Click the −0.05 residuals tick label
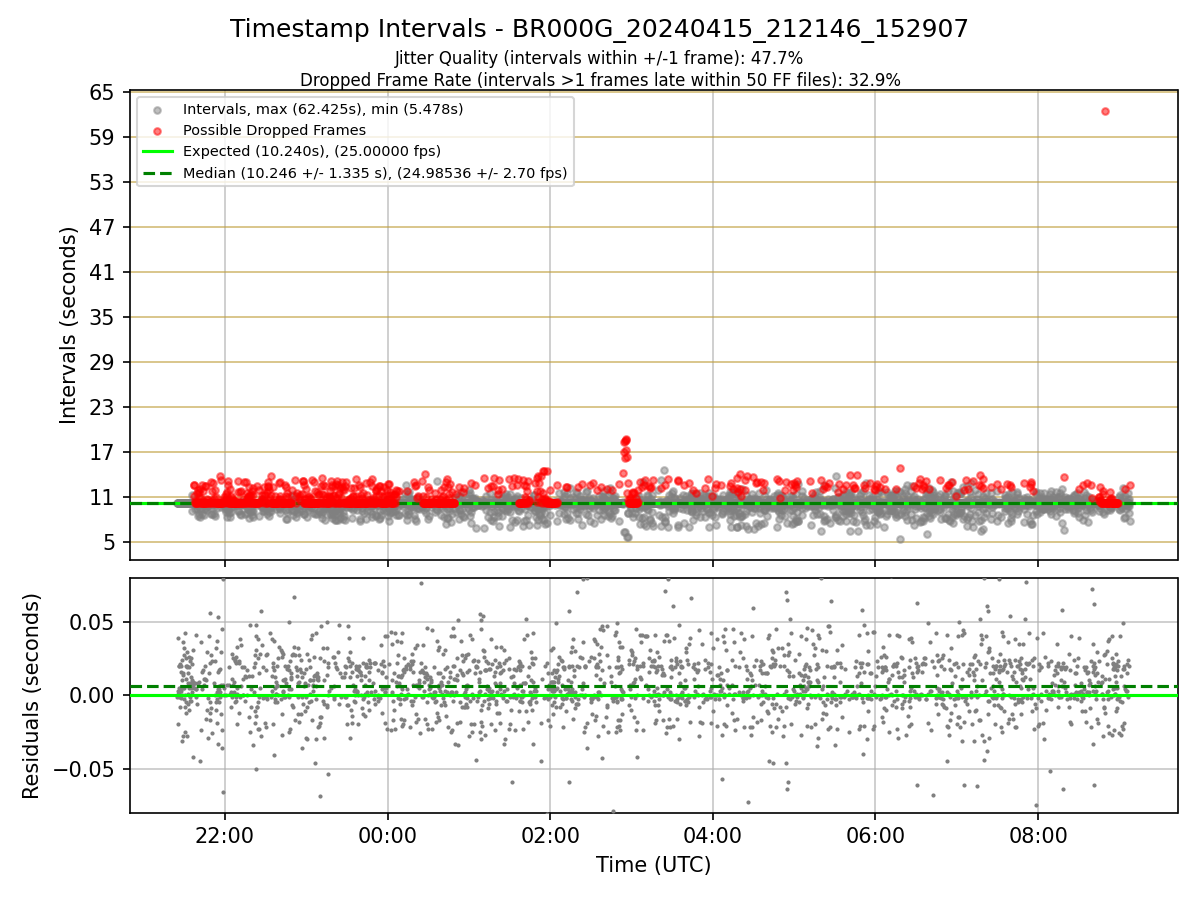 click(x=85, y=769)
